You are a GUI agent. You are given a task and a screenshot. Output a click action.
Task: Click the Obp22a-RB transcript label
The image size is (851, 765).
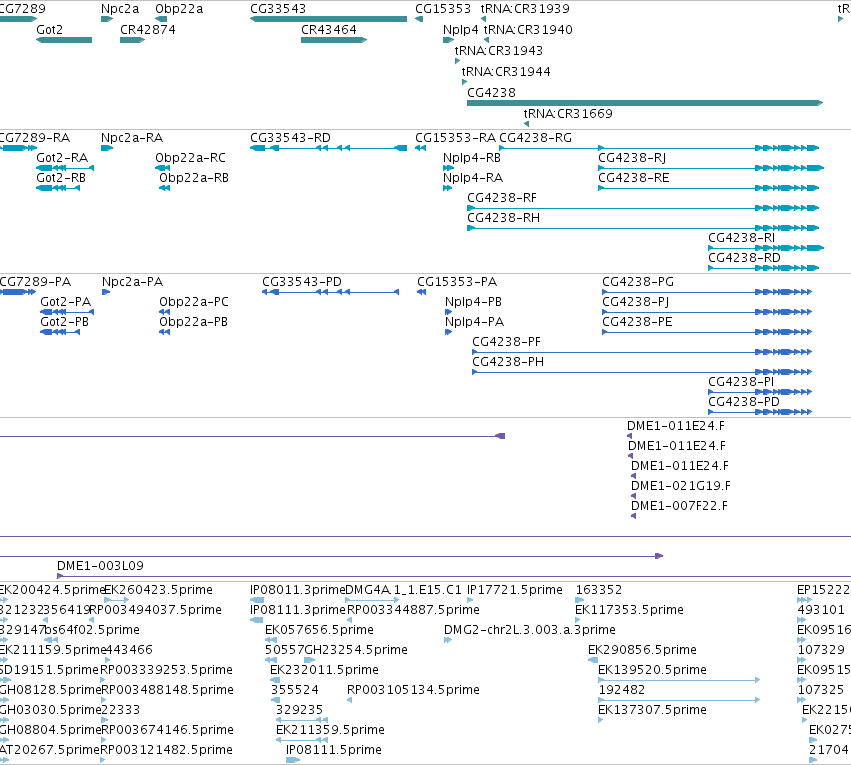point(194,178)
